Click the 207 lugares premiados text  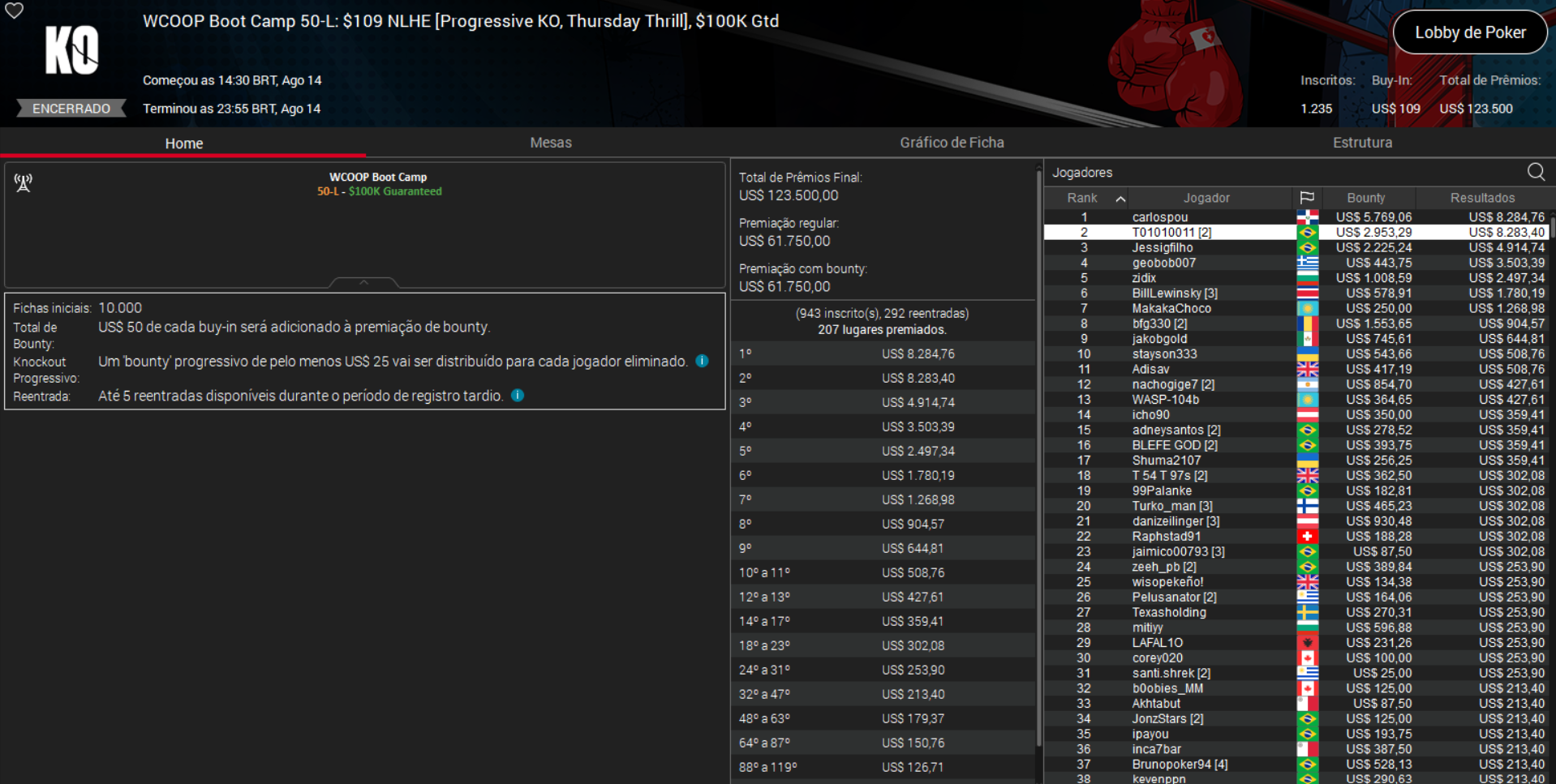pos(882,330)
